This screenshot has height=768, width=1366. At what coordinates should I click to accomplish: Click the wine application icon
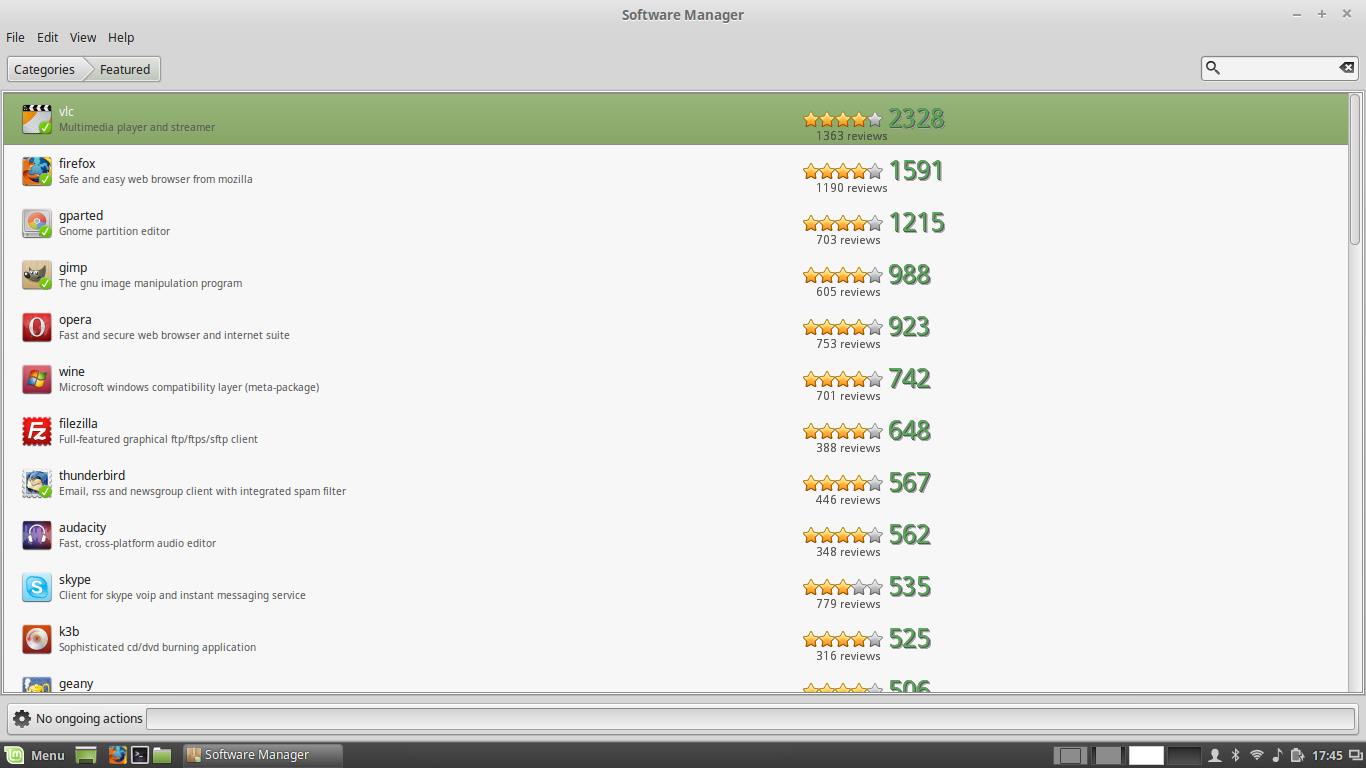pyautogui.click(x=37, y=379)
